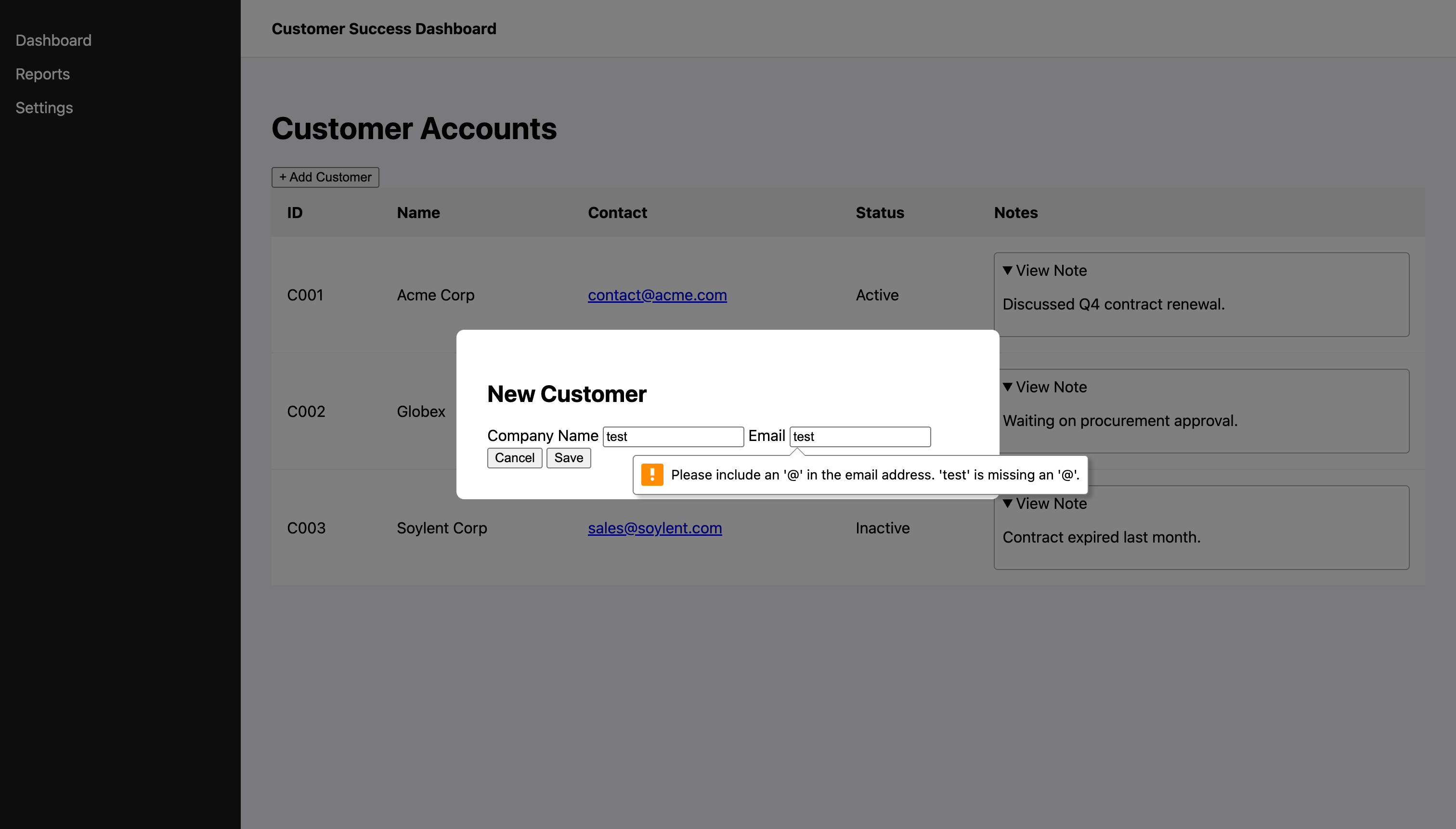Cancel the New Customer dialog
This screenshot has height=829, width=1456.
pyautogui.click(x=514, y=458)
